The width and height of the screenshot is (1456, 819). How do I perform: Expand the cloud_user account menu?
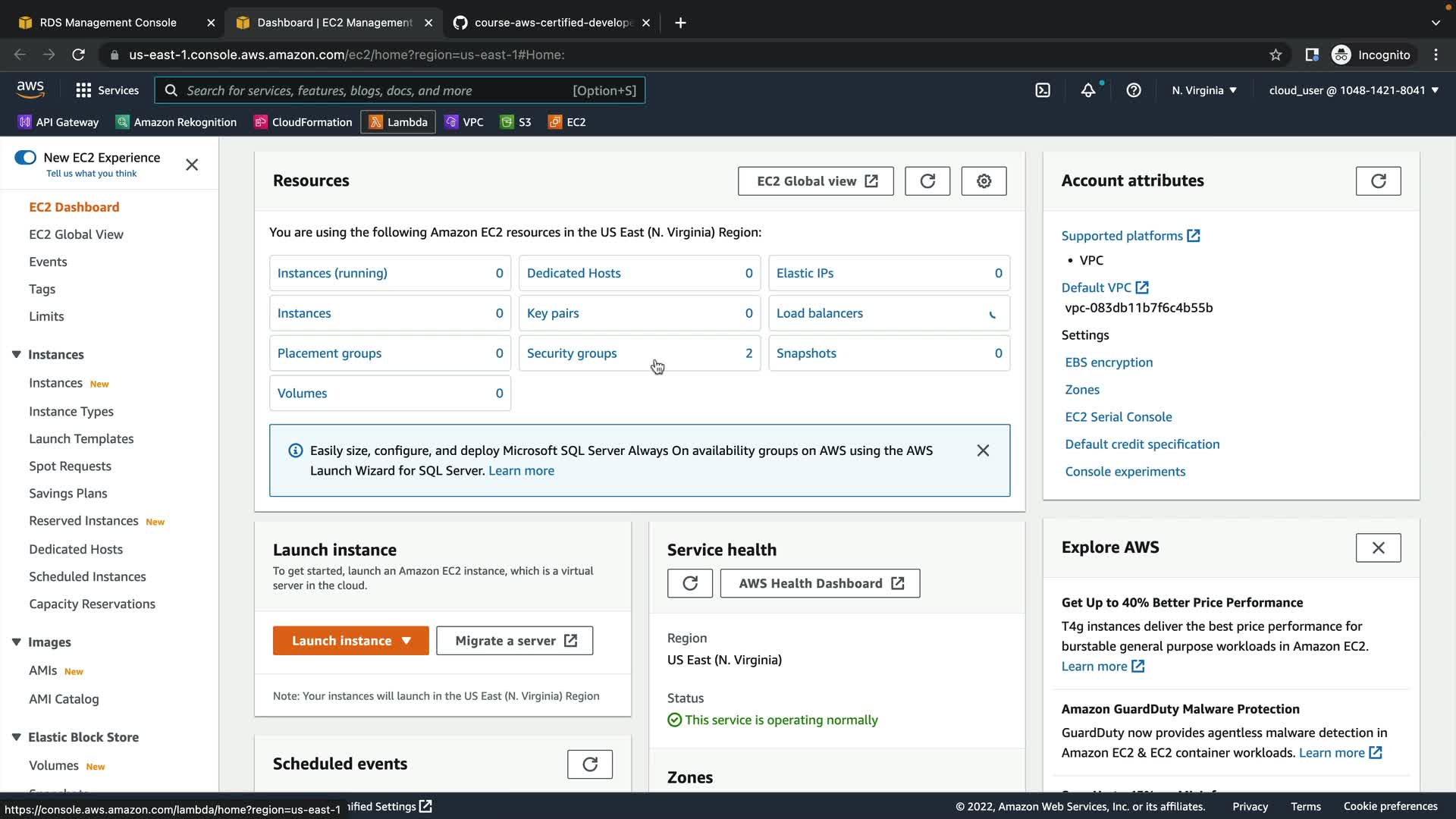(x=1354, y=90)
